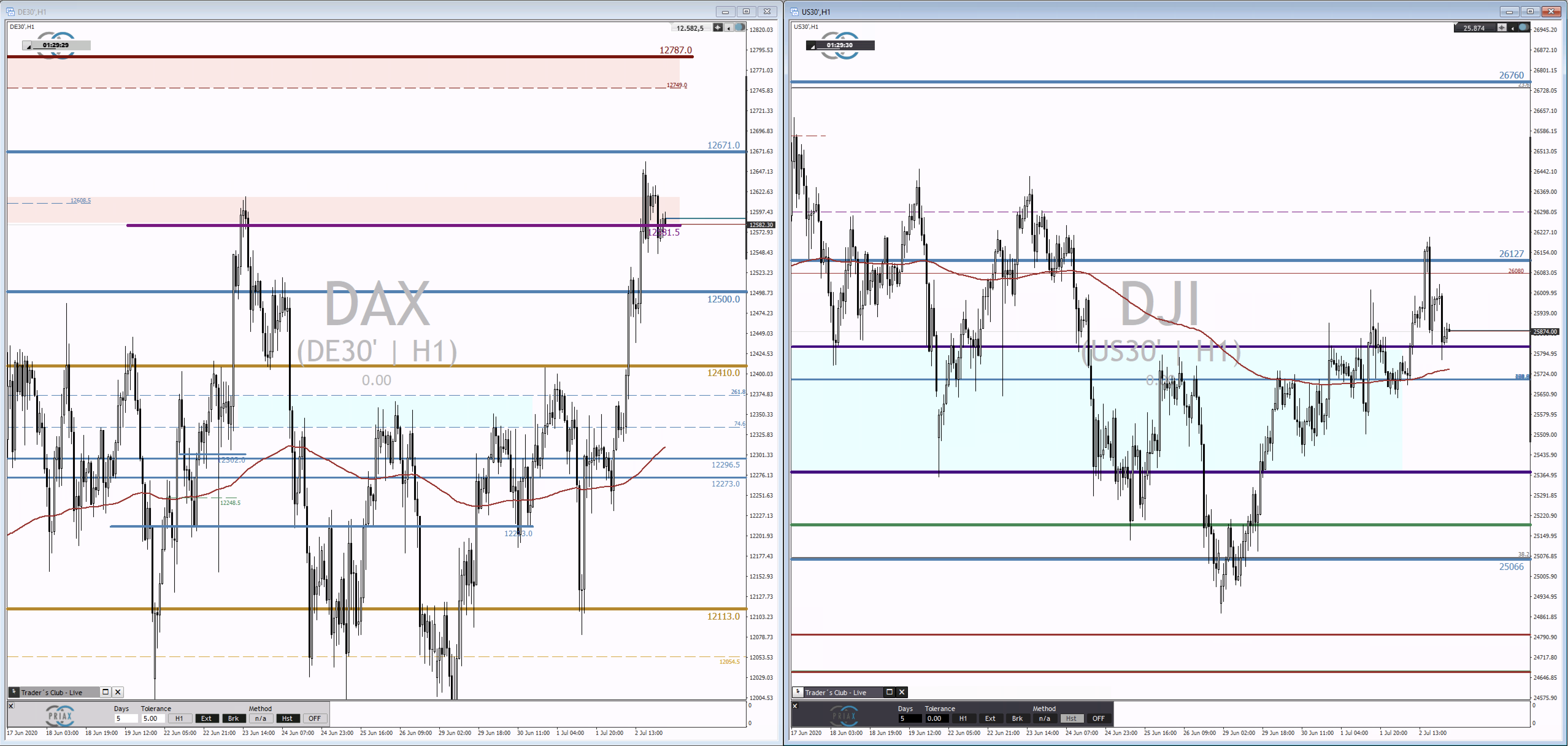Click the corner arrow on US30 countdown timer

click(x=812, y=46)
